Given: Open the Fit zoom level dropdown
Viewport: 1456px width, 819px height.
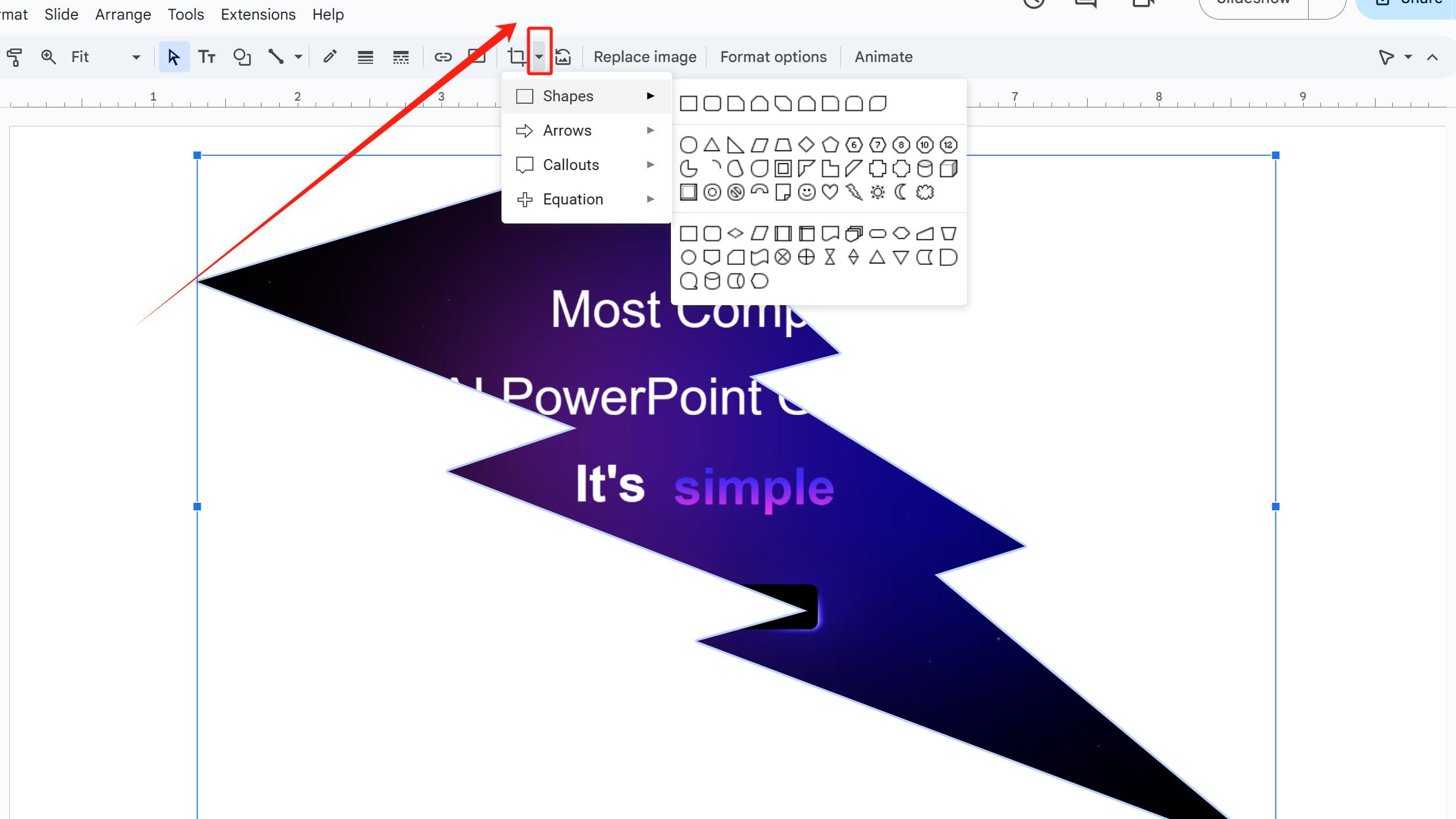Looking at the screenshot, I should click(x=106, y=57).
